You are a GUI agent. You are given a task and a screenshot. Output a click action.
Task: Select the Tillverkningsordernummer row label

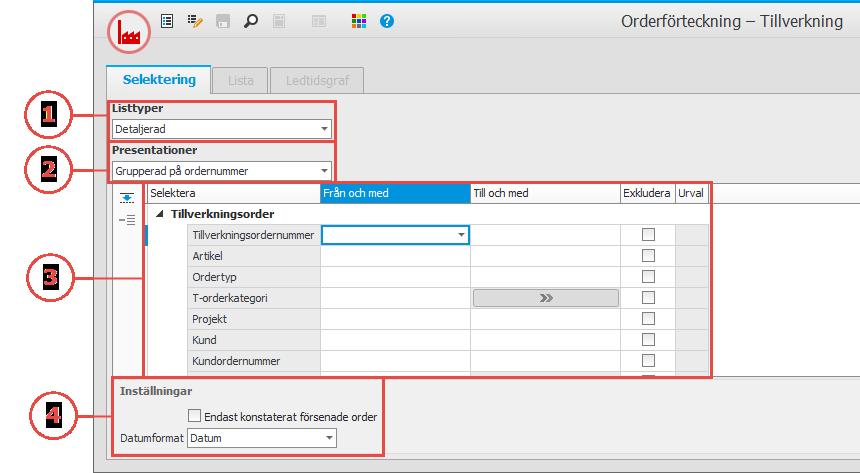pyautogui.click(x=253, y=235)
